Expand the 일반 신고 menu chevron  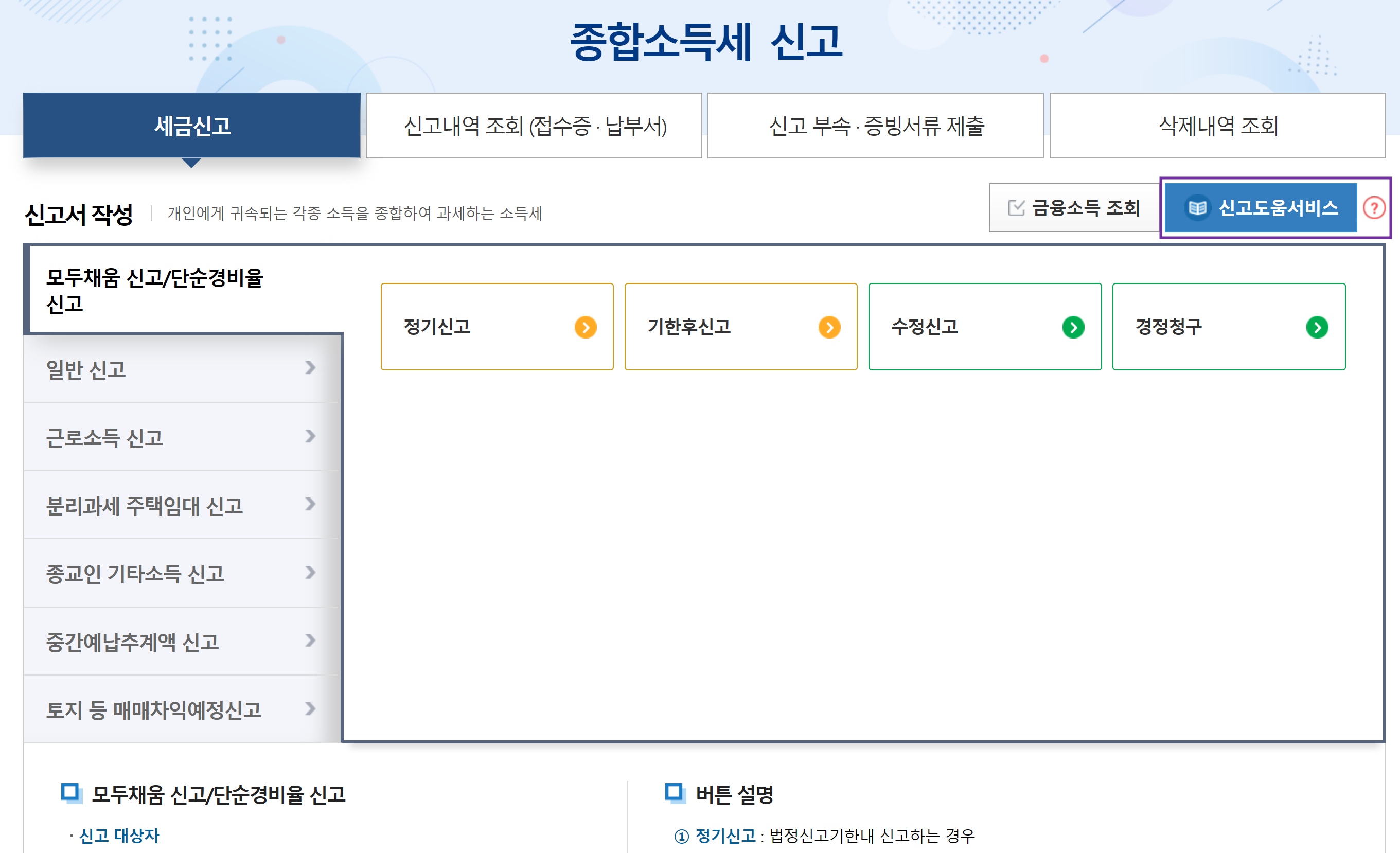310,368
